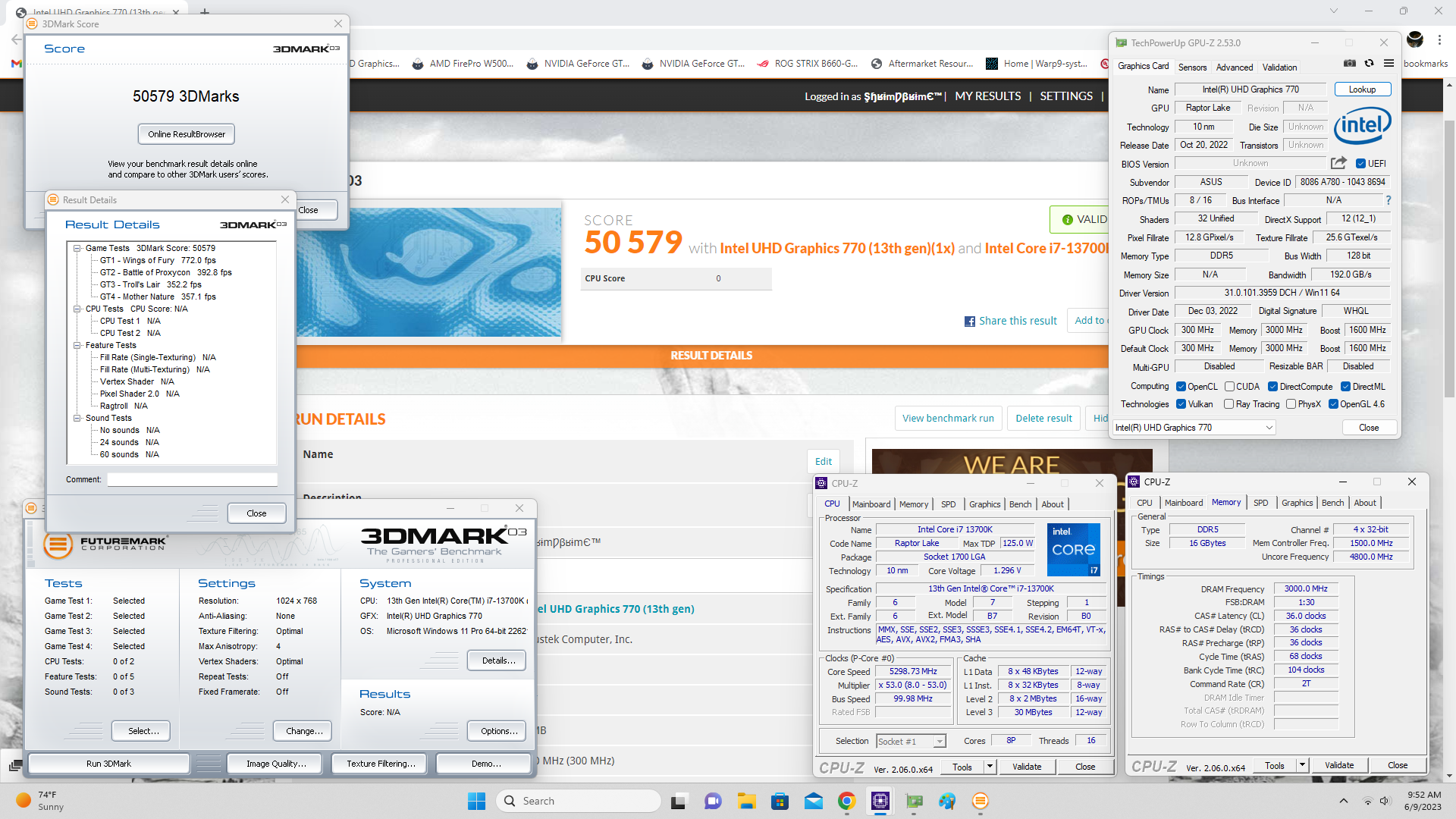Switch to the Validation tab in GPU-Z
The image size is (1456, 819).
pos(1279,67)
